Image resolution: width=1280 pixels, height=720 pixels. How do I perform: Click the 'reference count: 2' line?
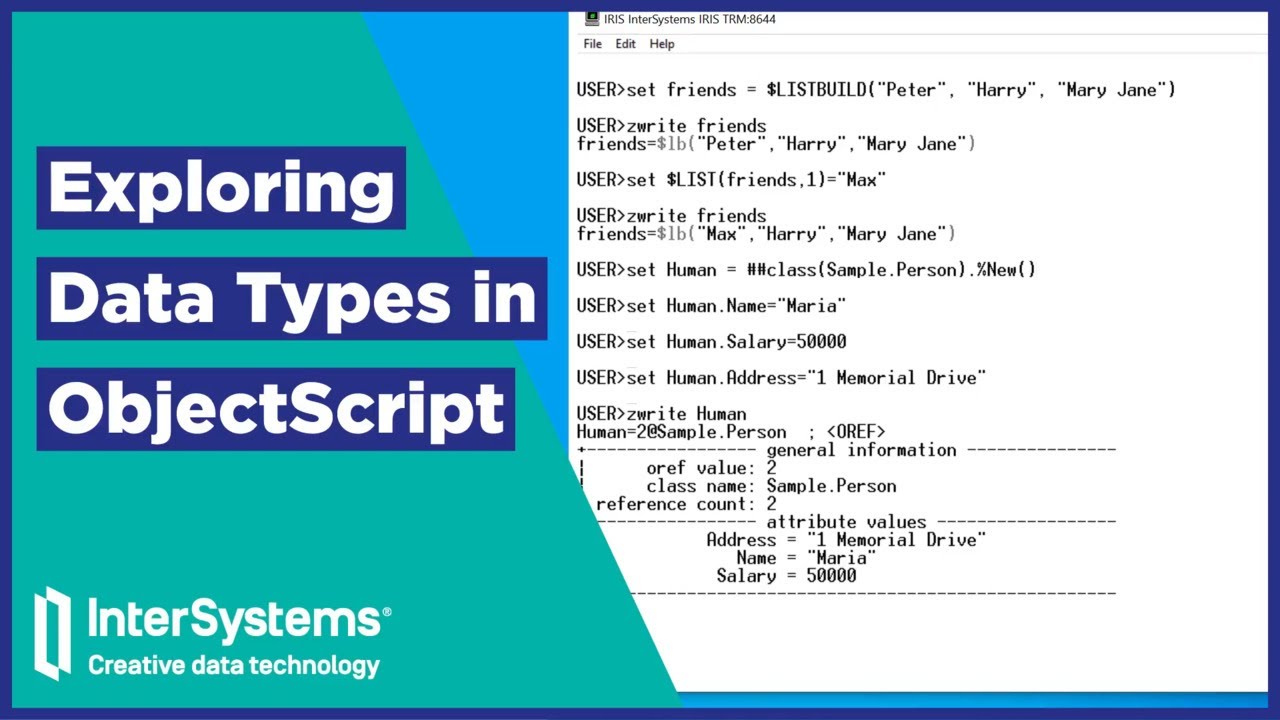pos(686,504)
